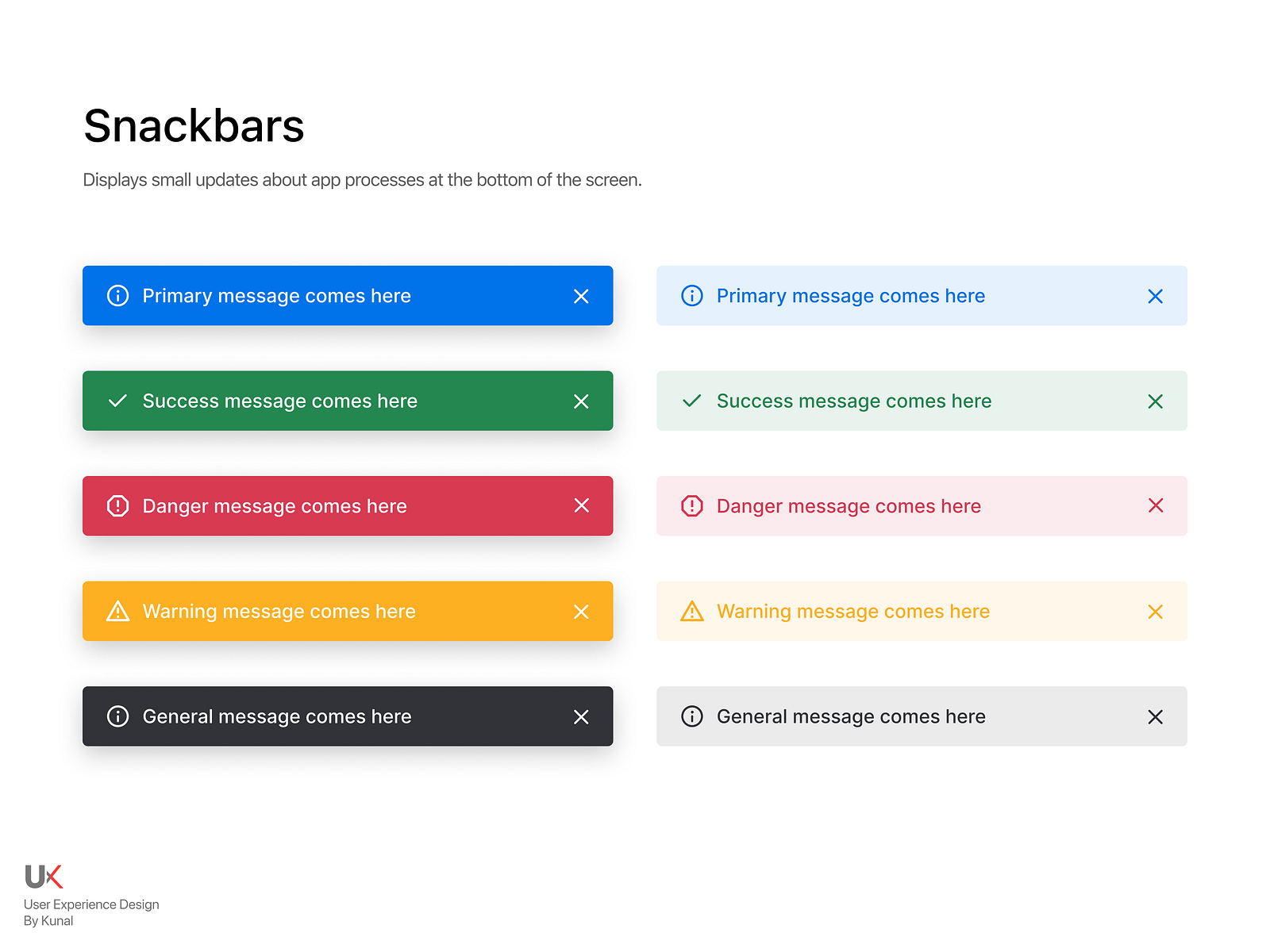Dismiss the dark General snackbar

point(581,716)
